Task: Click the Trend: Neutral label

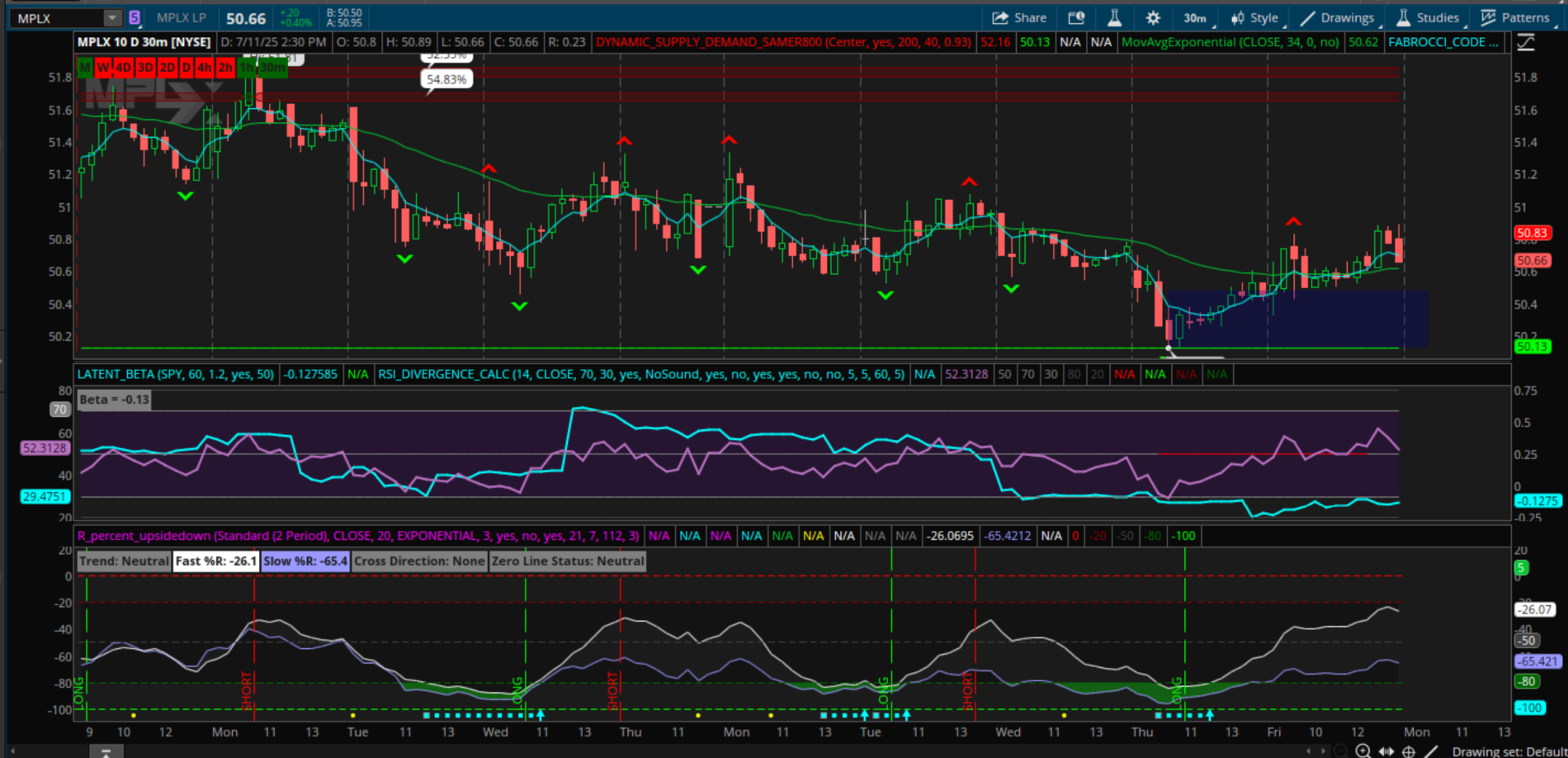Action: (124, 561)
